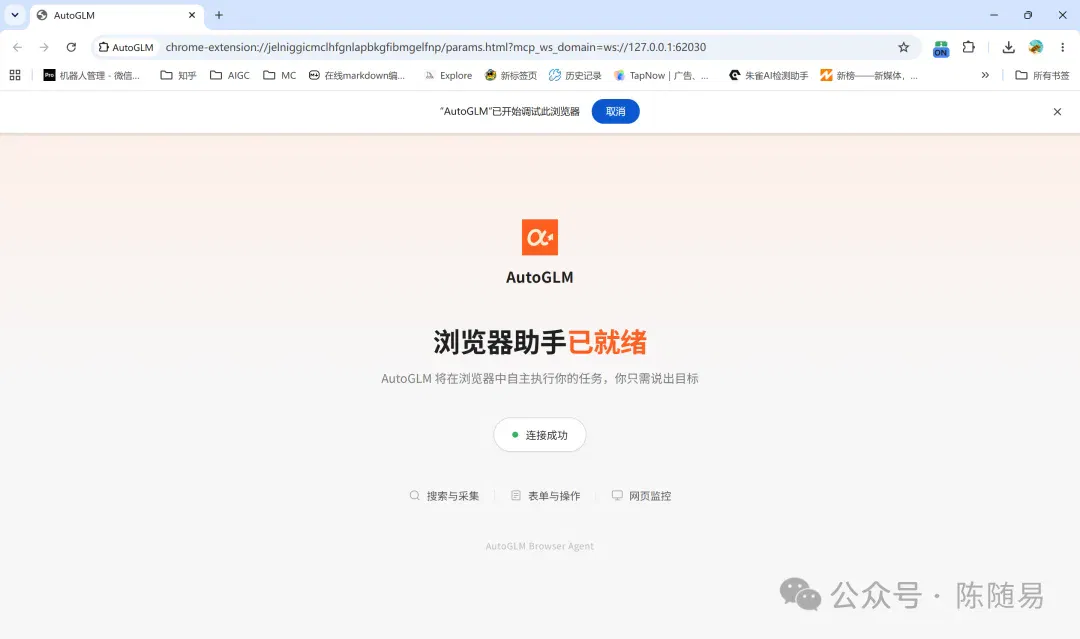The height and width of the screenshot is (639, 1080).
Task: Click the browser forward arrow
Action: 44,47
